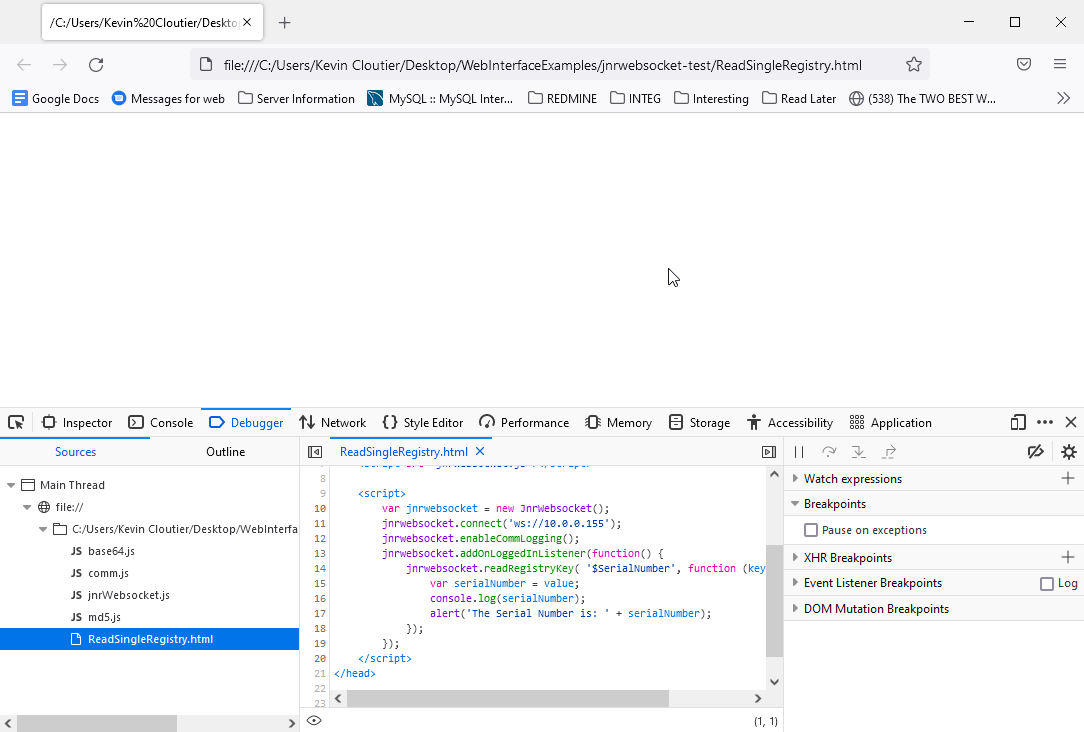Click the element picker icon in devtools
This screenshot has width=1084, height=732.
pos(16,422)
